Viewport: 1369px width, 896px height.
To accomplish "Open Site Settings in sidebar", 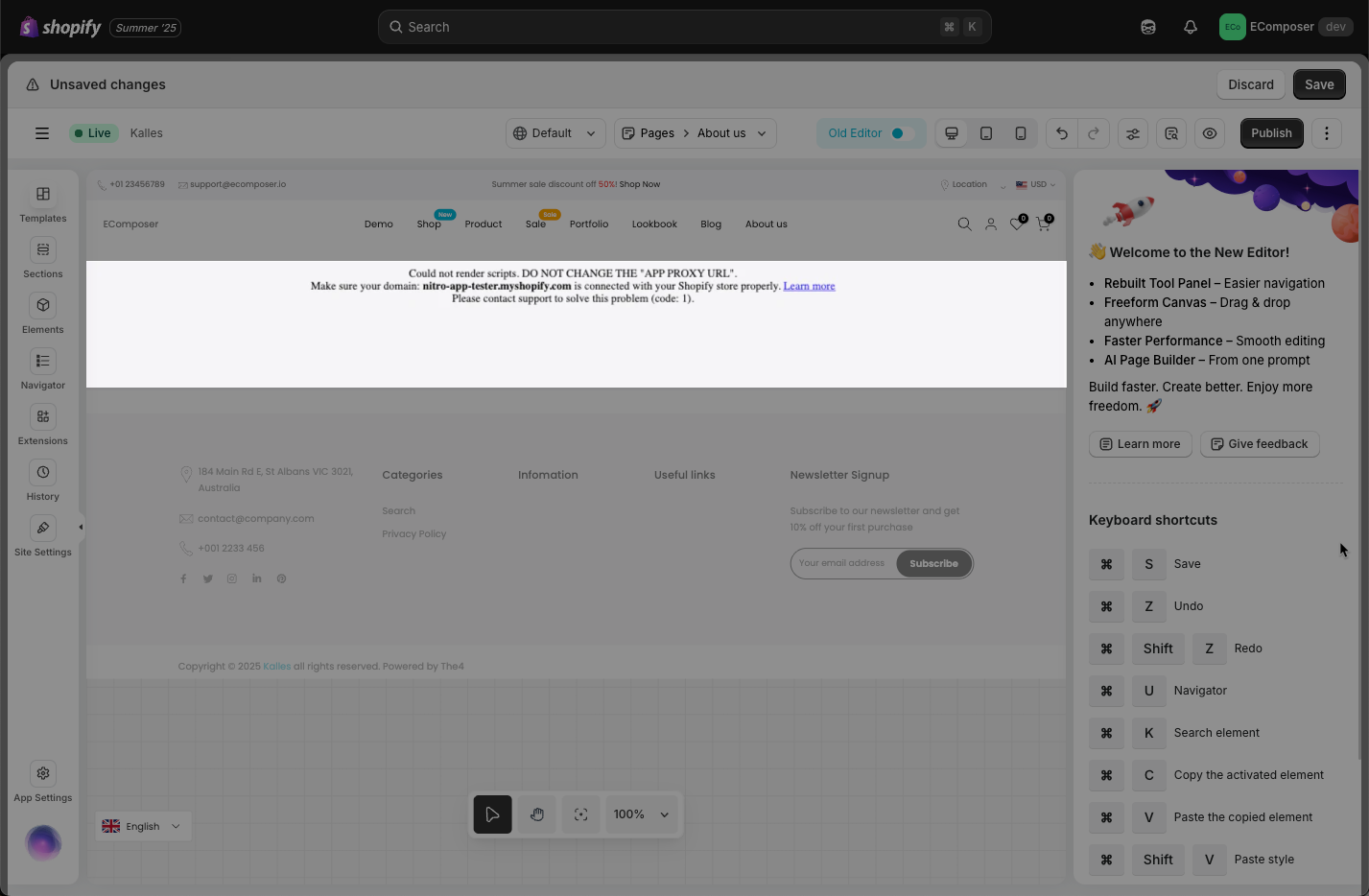I will pyautogui.click(x=43, y=537).
